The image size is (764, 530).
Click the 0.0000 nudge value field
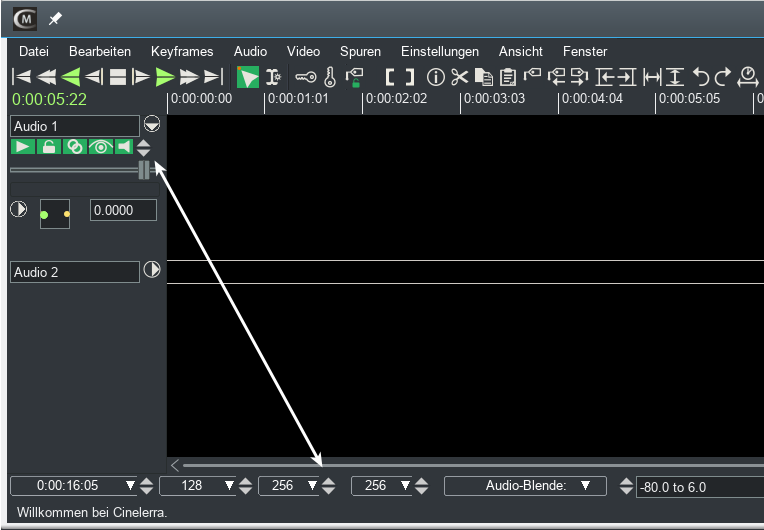click(x=123, y=210)
